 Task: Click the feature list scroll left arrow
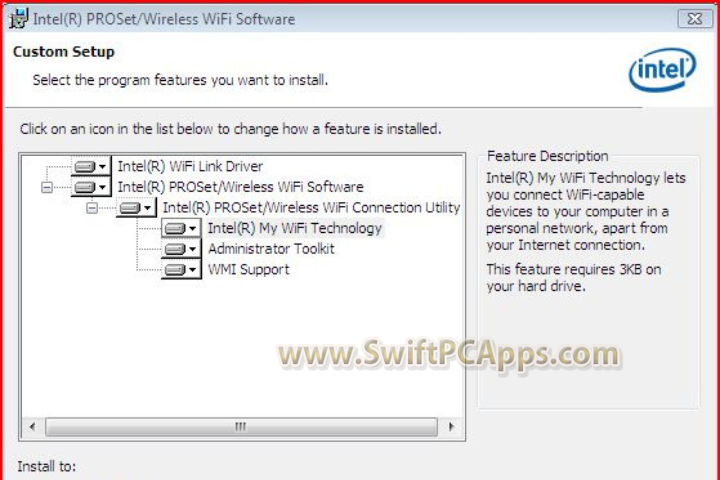point(32,427)
